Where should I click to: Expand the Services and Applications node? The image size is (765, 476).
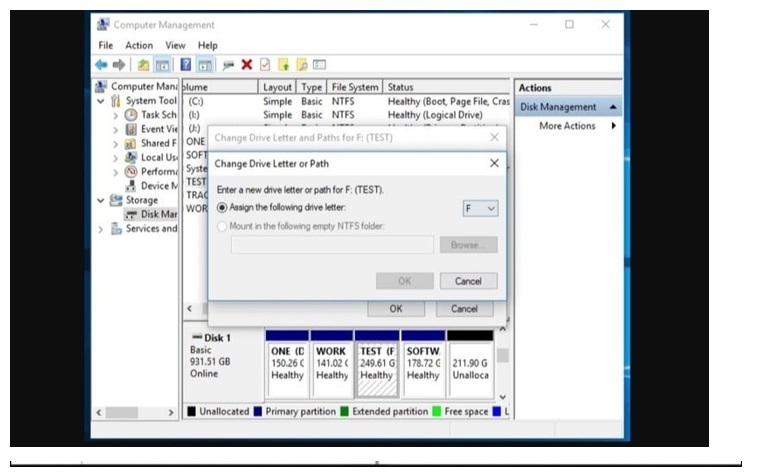coord(101,229)
